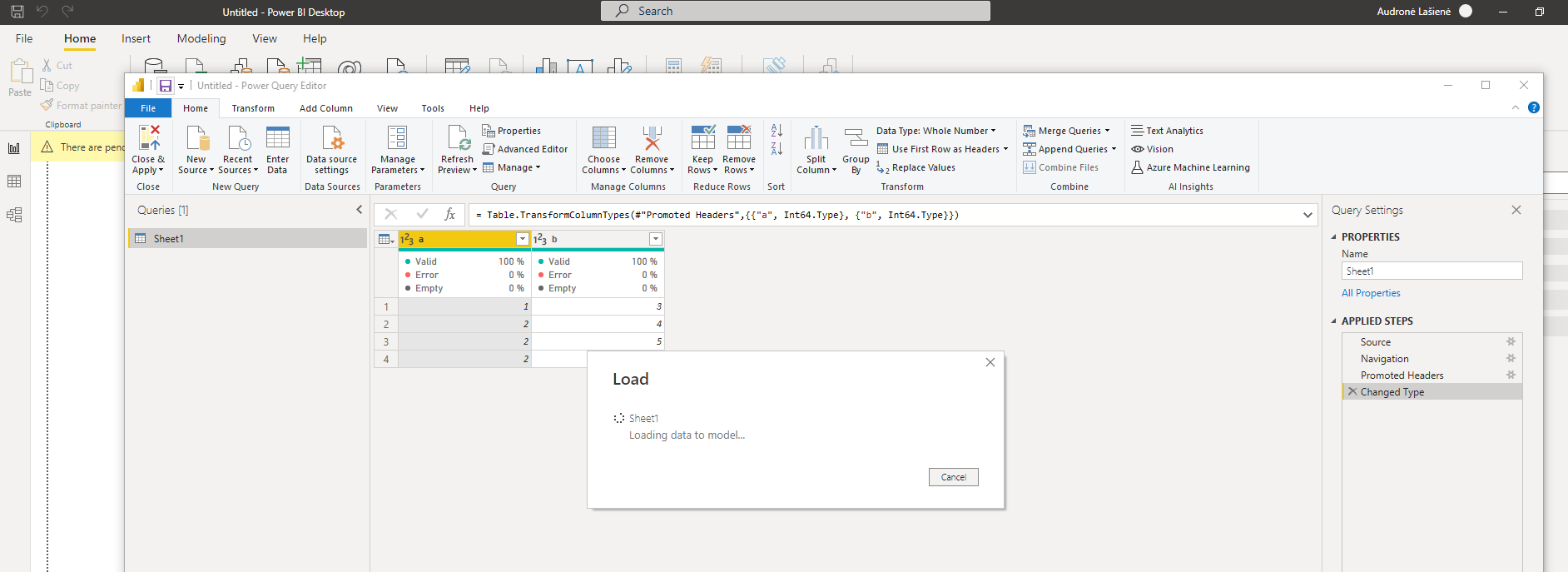Open Modeling tab in Power BI Desktop
The height and width of the screenshot is (572, 1568).
click(201, 38)
